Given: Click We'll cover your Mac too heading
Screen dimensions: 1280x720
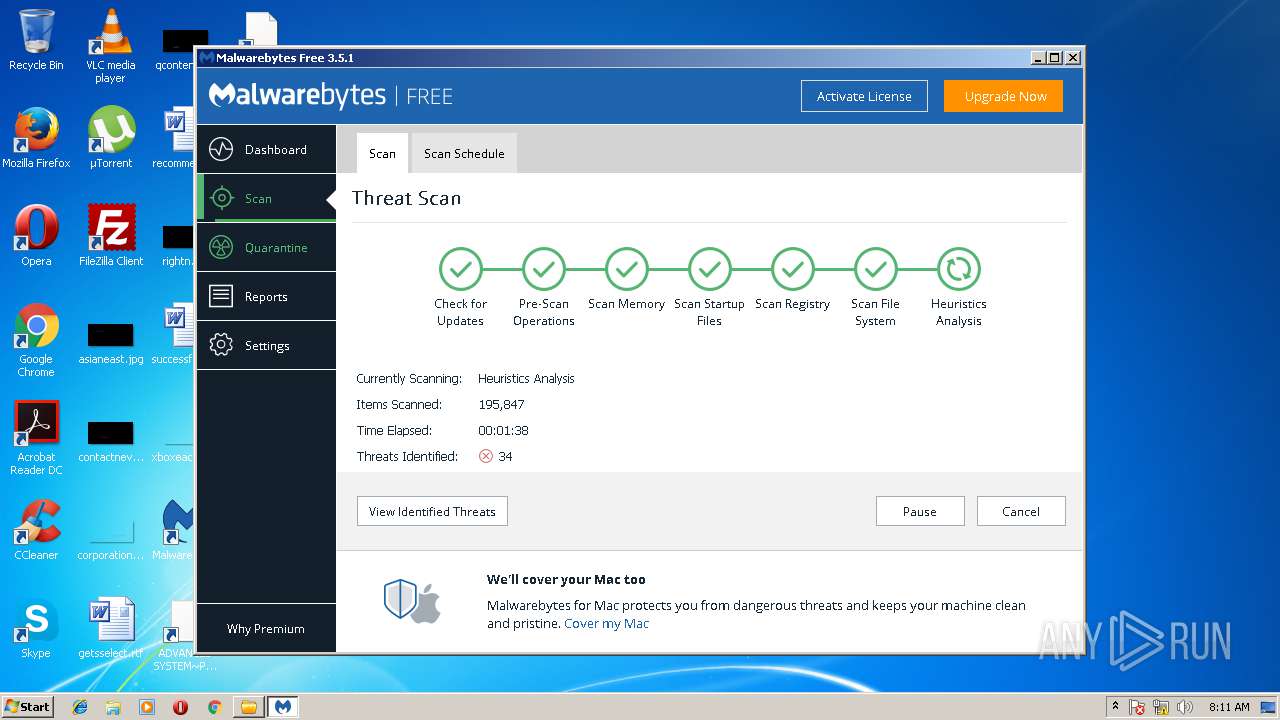Looking at the screenshot, I should pos(566,579).
